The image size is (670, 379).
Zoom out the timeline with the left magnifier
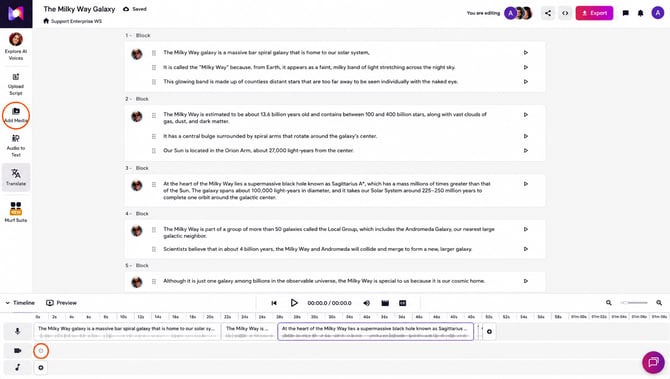click(x=608, y=303)
